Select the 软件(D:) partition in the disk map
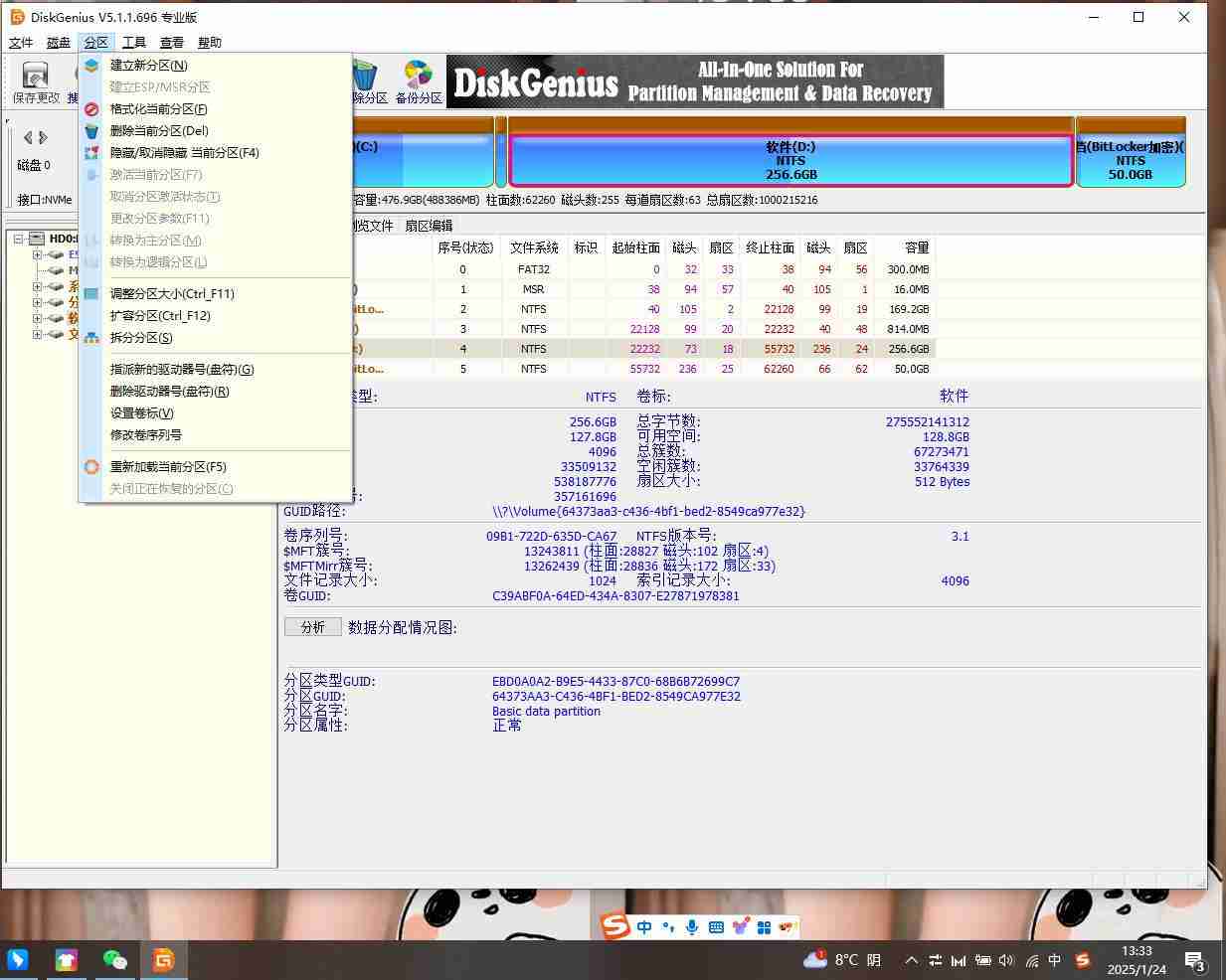Image resolution: width=1226 pixels, height=980 pixels. point(790,159)
